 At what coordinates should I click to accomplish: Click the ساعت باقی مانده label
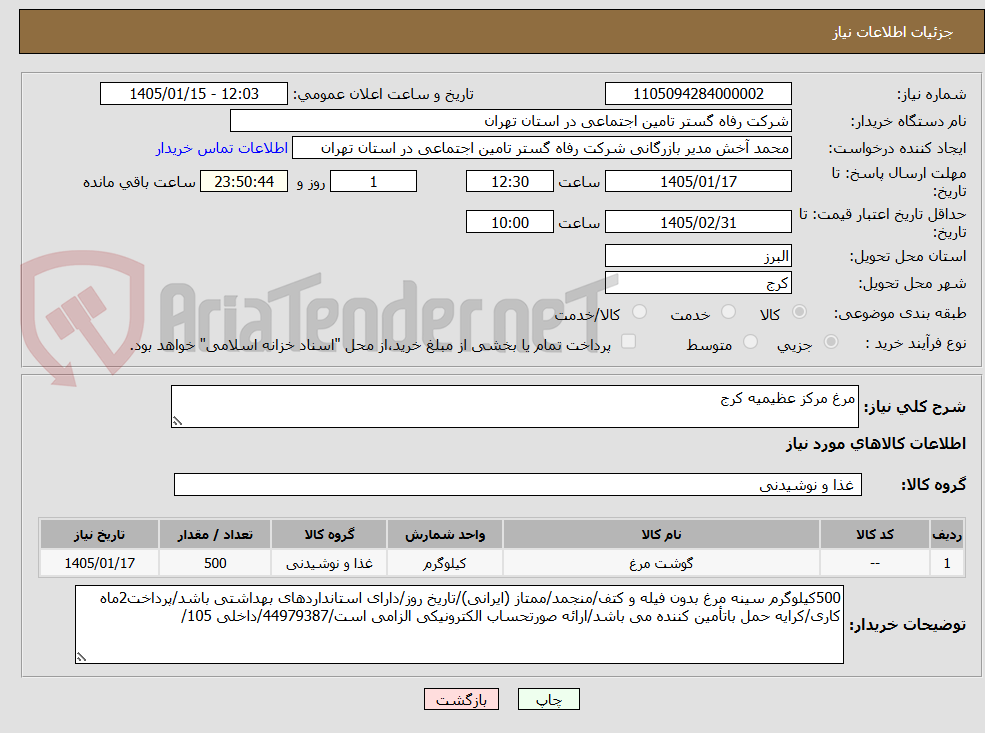pyautogui.click(x=139, y=182)
